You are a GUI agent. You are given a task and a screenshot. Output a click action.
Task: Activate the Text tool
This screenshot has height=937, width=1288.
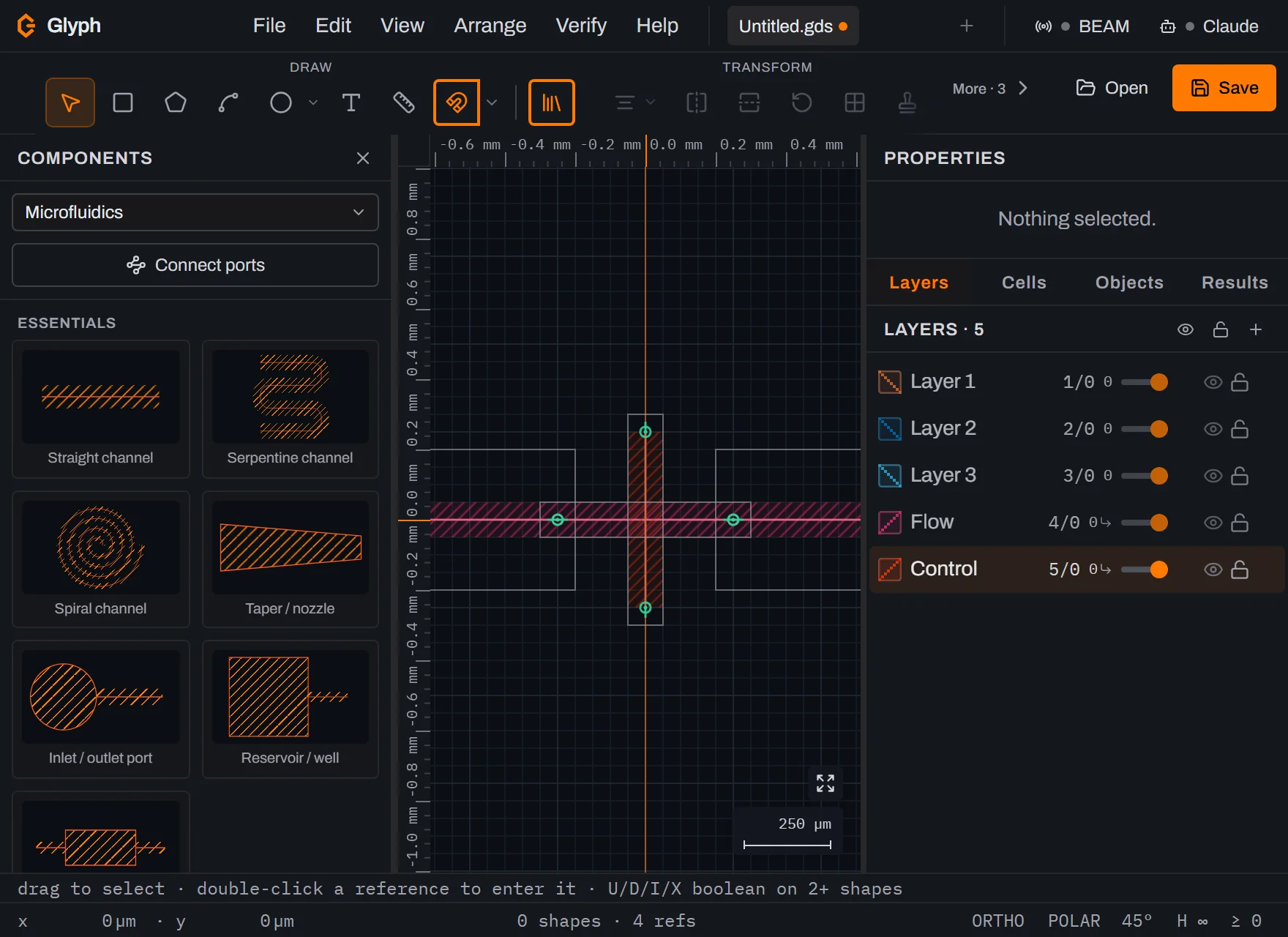click(x=351, y=102)
